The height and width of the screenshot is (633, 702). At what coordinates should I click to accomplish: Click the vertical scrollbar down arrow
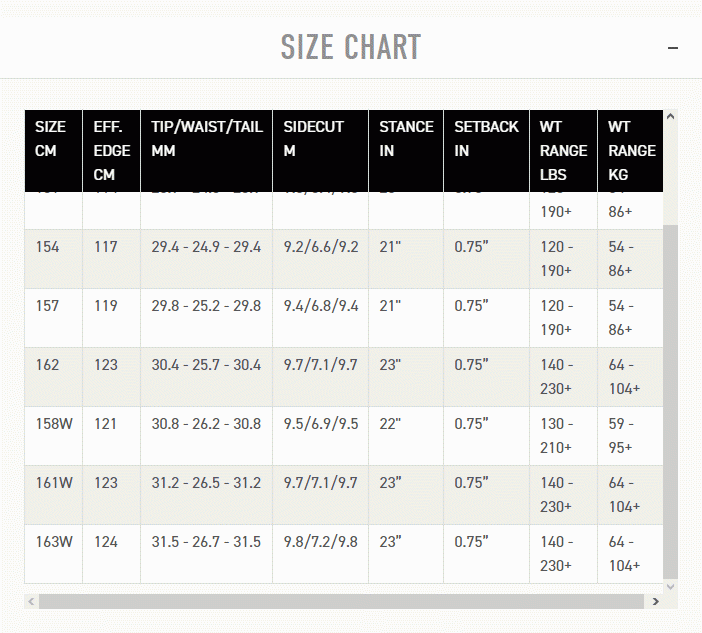coord(670,586)
